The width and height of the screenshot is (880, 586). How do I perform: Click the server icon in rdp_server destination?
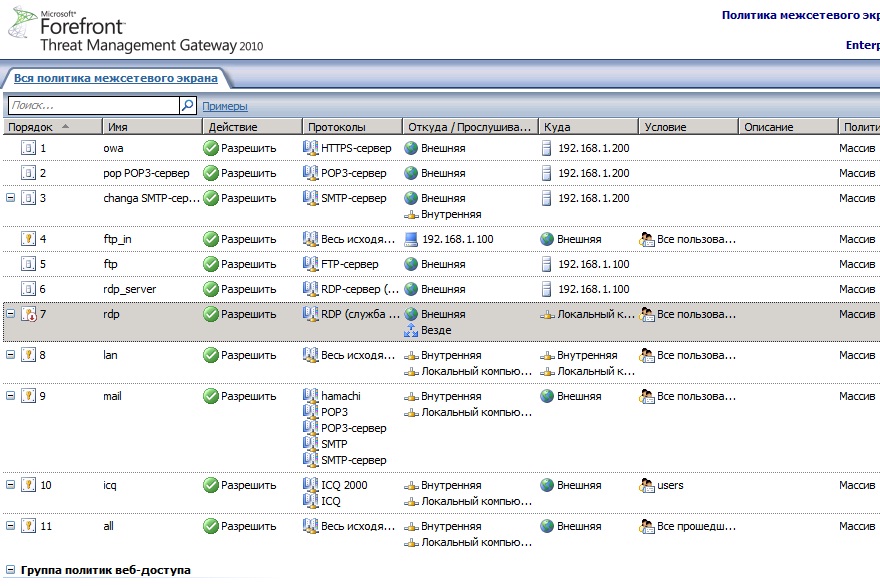tap(547, 289)
